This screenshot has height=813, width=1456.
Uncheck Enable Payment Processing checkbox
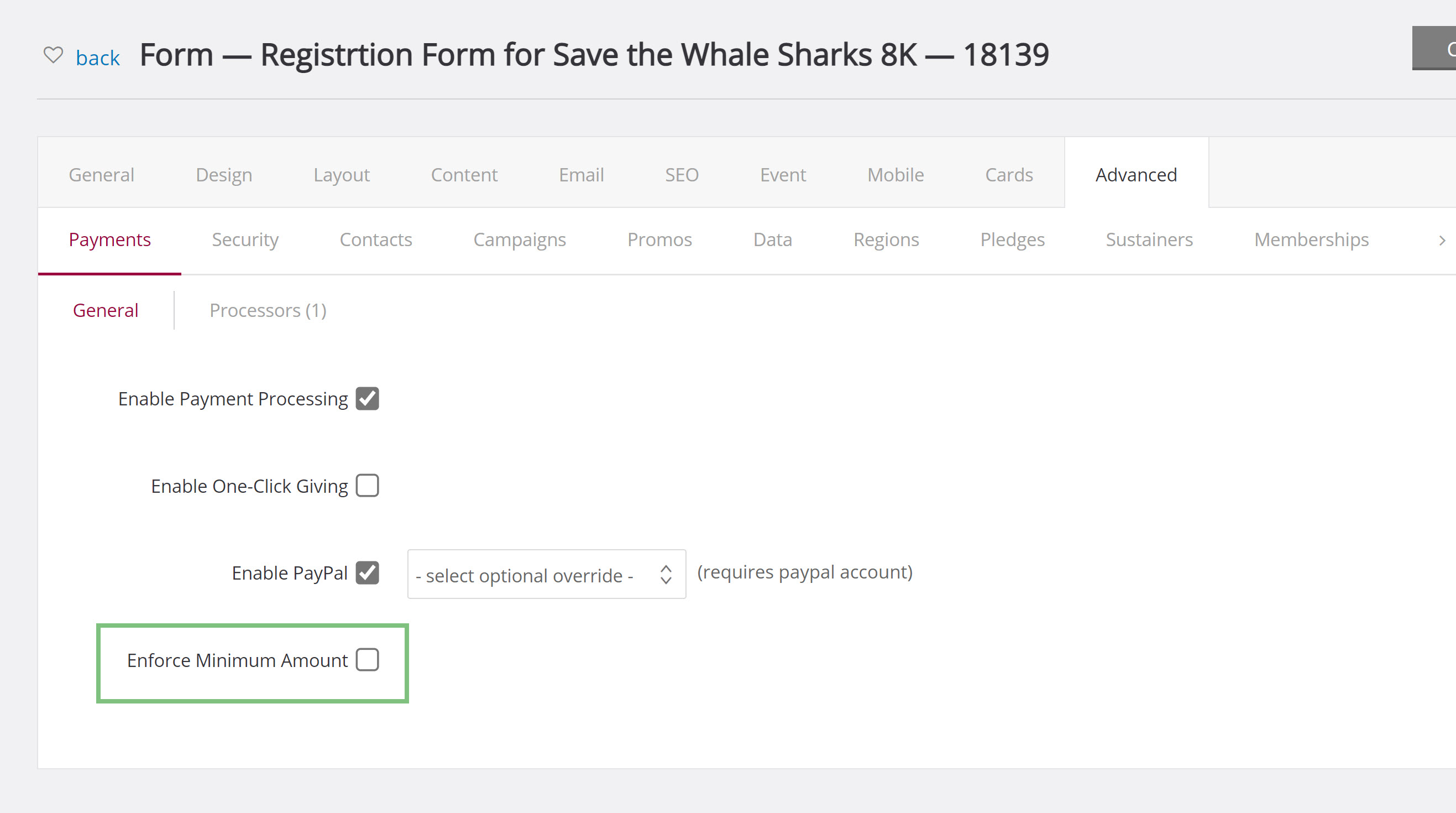tap(368, 399)
